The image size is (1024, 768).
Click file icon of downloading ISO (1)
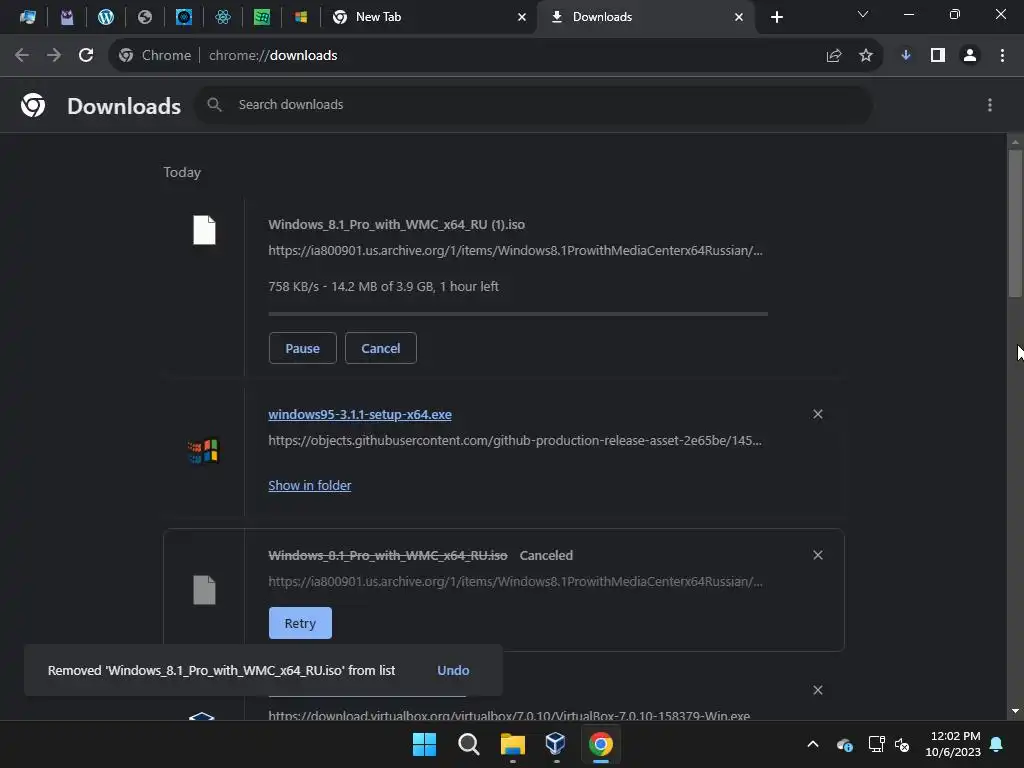pos(204,230)
